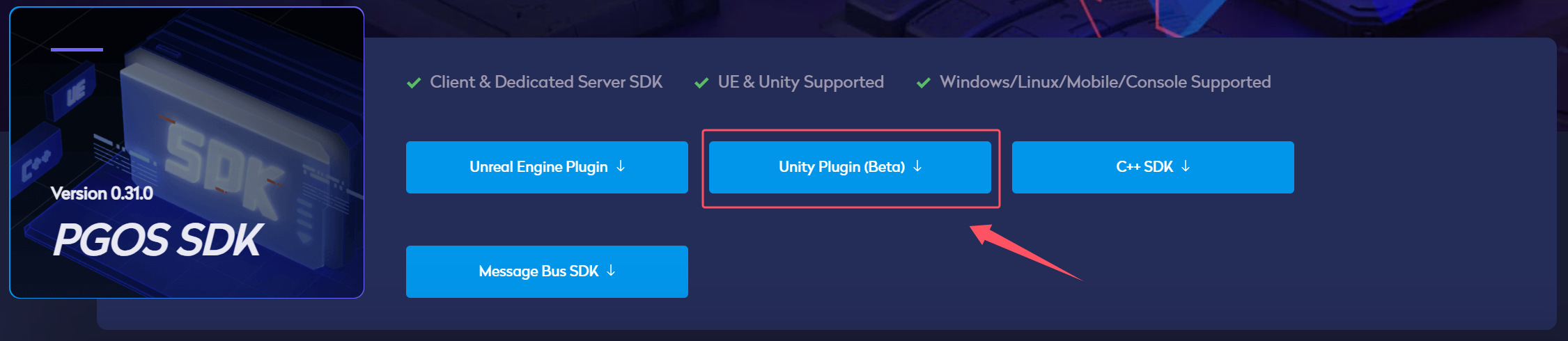1568x341 pixels.
Task: Click the down arrow beside Unity Plugin (Beta)
Action: pos(917,166)
